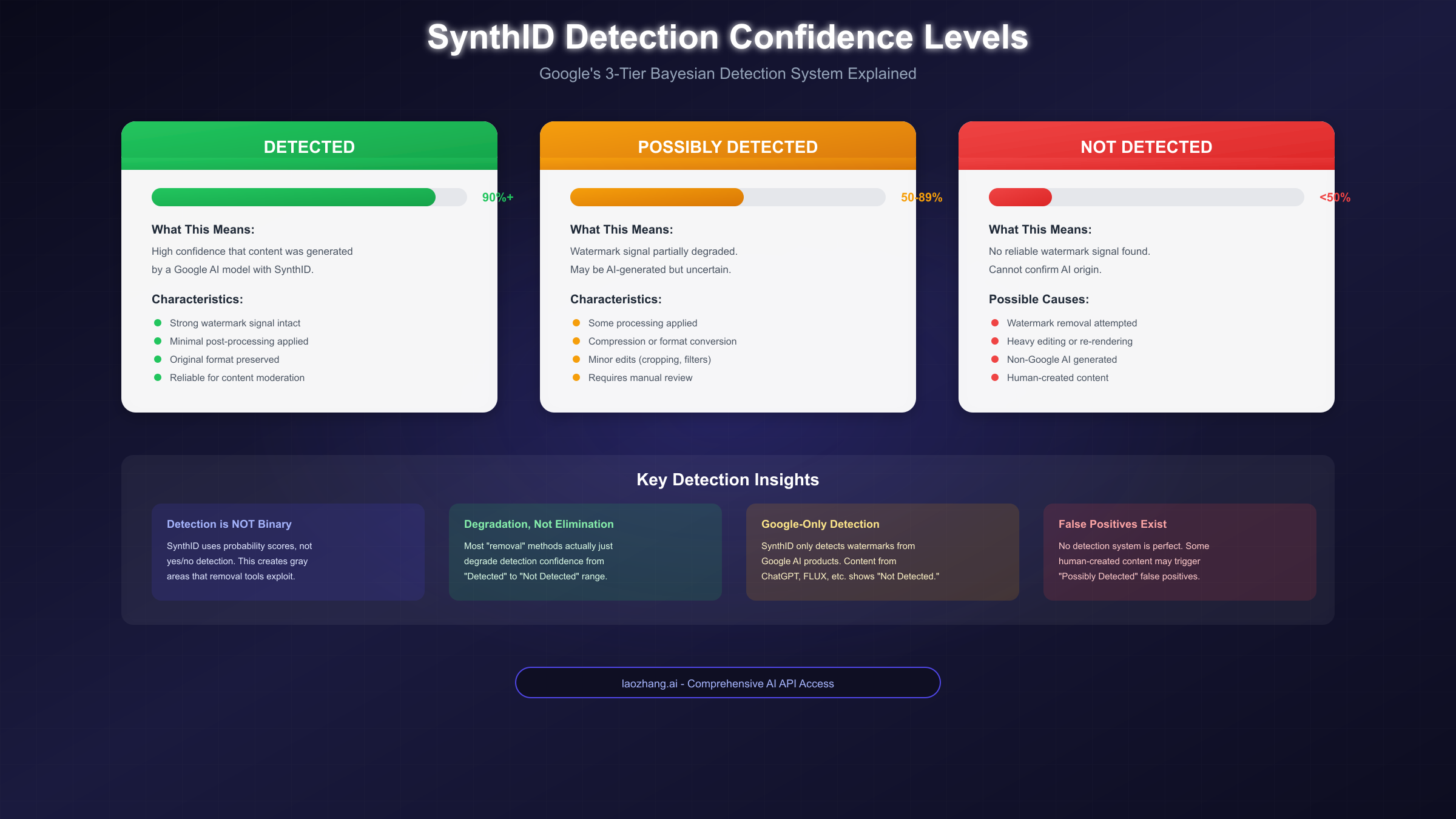This screenshot has height=819, width=1456.
Task: Click the red bullet beside "Human-created content"
Action: coord(995,377)
